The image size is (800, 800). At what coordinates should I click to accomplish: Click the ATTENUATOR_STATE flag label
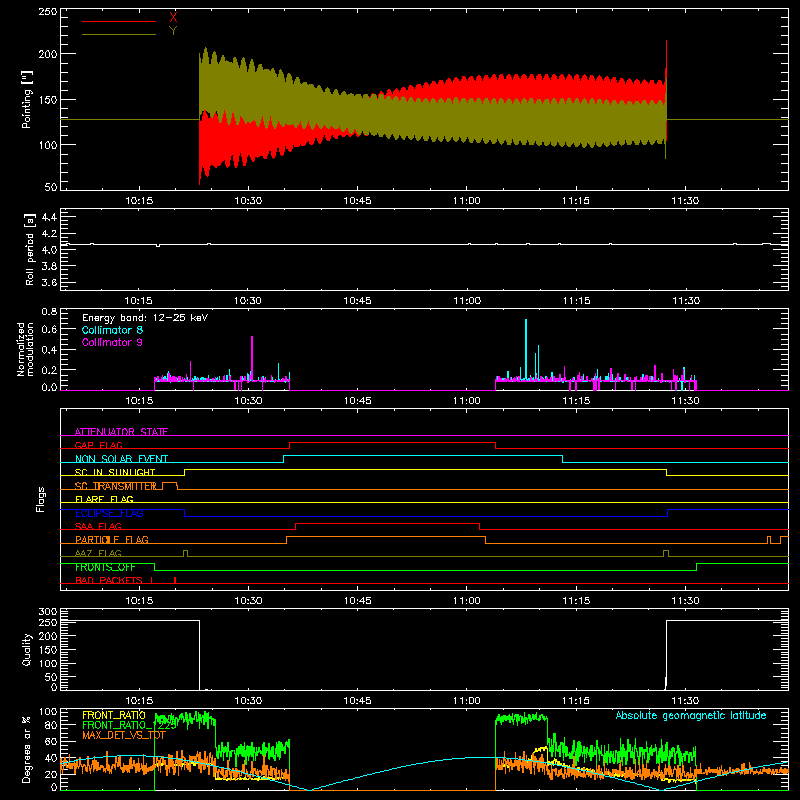click(x=121, y=432)
